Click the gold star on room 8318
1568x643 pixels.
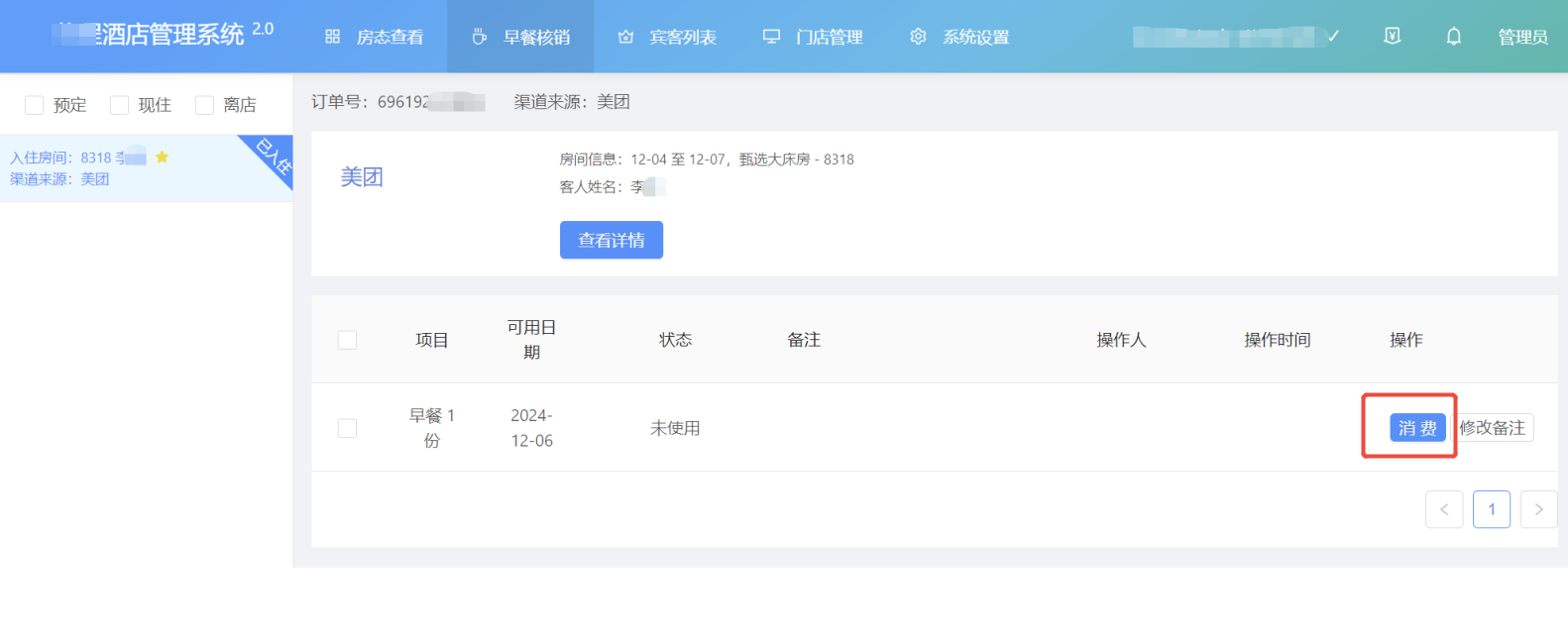(163, 157)
